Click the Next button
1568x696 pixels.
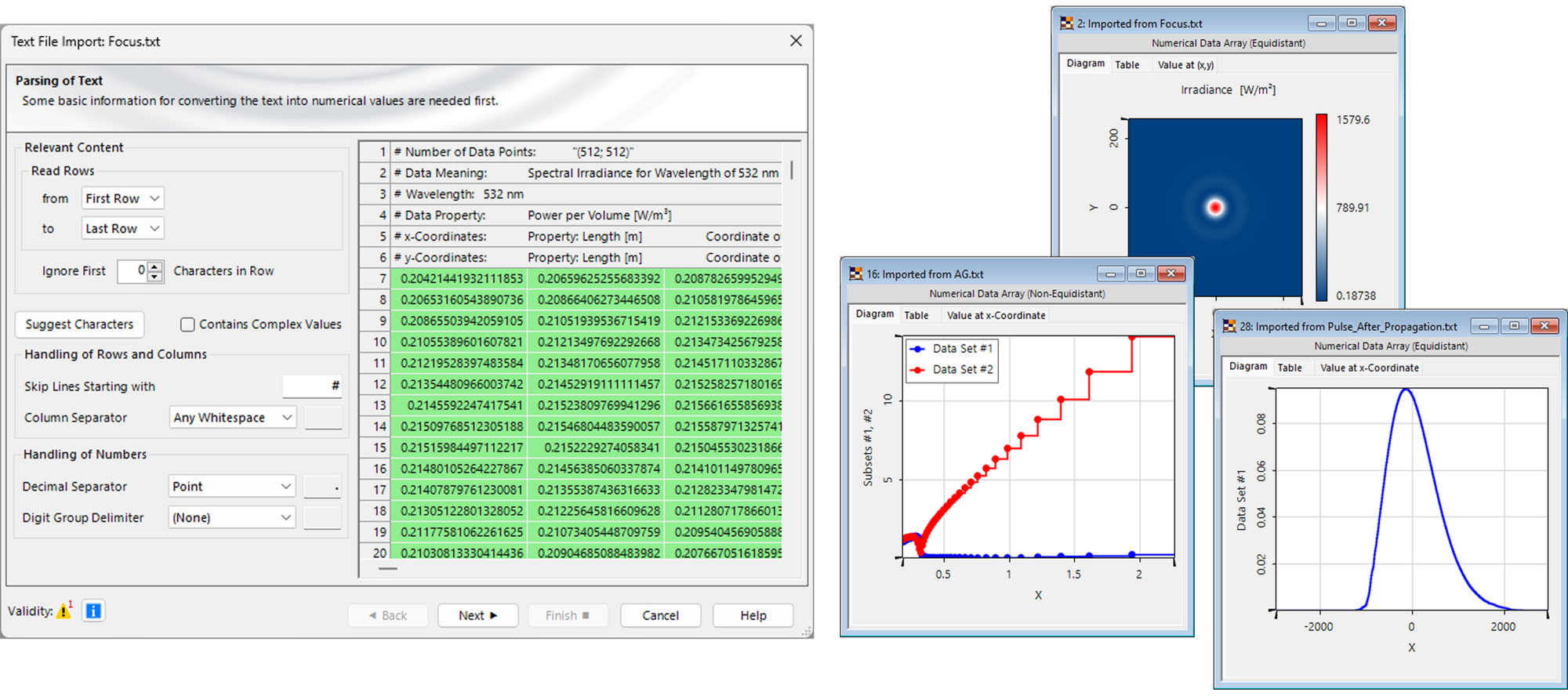(478, 615)
